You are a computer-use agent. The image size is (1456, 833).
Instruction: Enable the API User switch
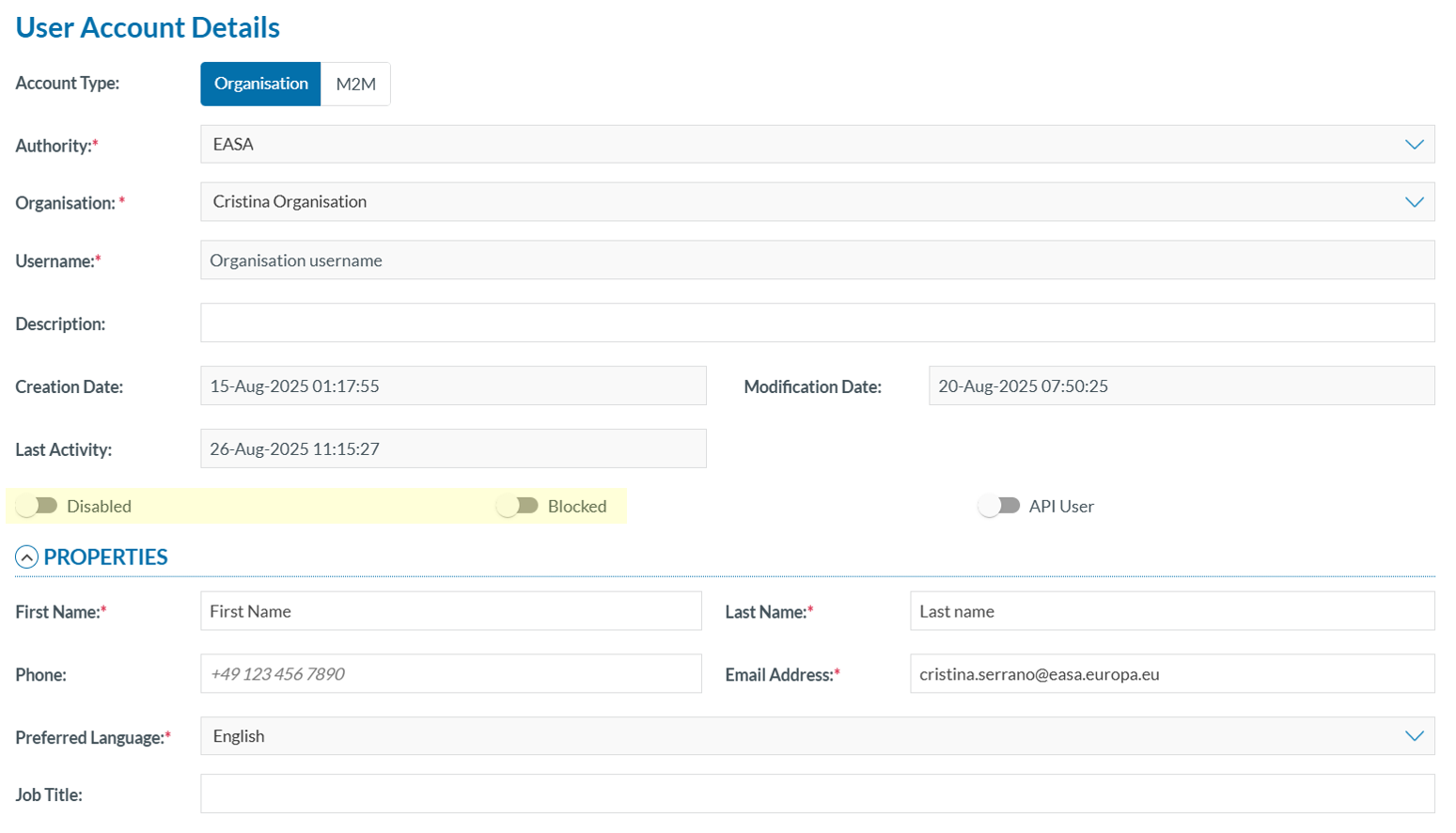[x=999, y=506]
